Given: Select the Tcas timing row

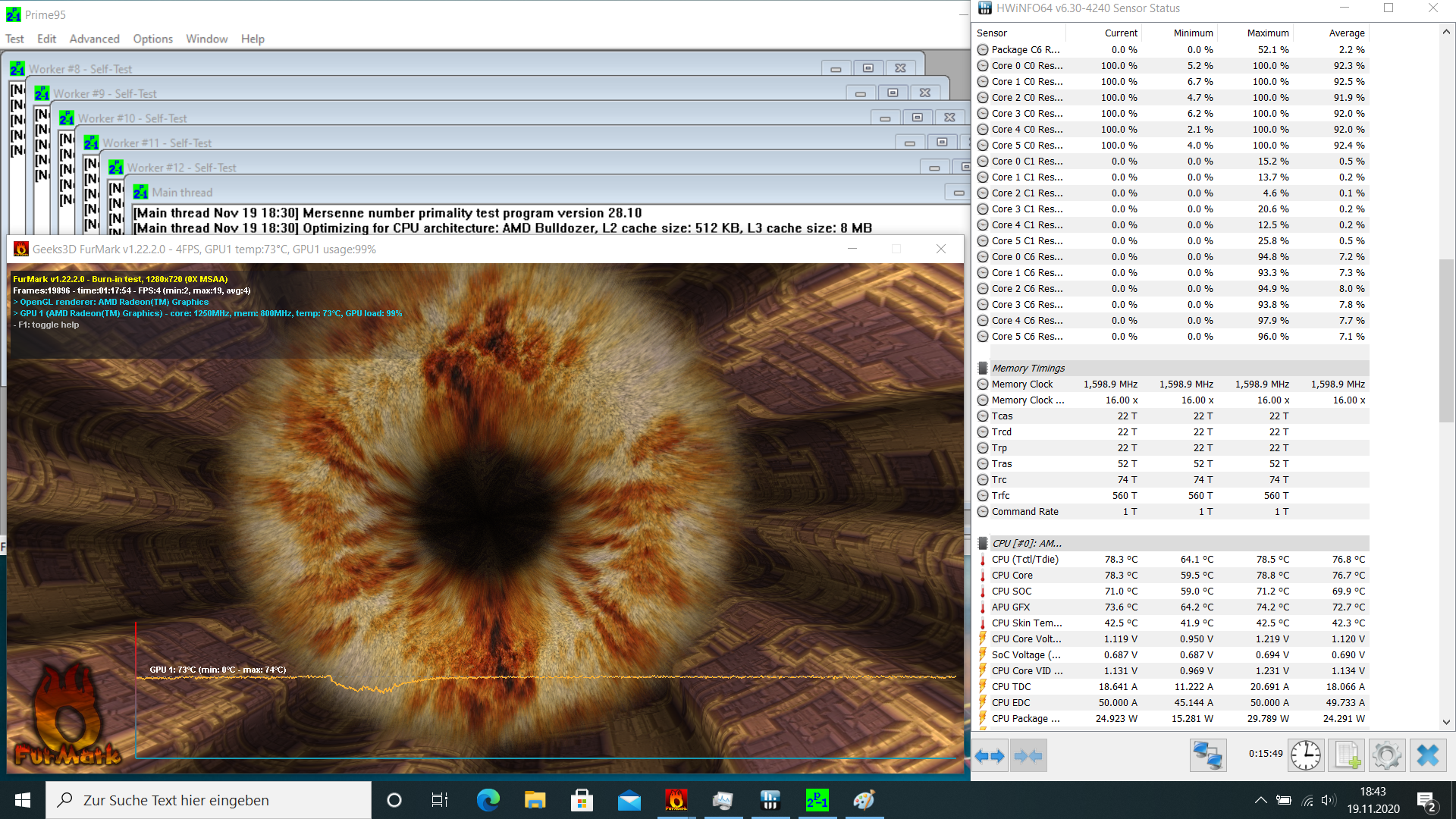Looking at the screenshot, I should tap(1172, 416).
